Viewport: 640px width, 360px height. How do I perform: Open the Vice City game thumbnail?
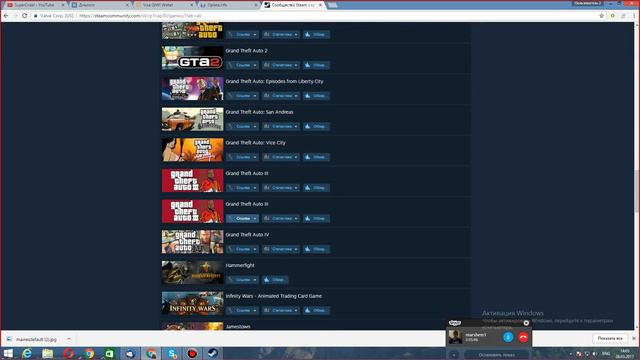pyautogui.click(x=193, y=150)
